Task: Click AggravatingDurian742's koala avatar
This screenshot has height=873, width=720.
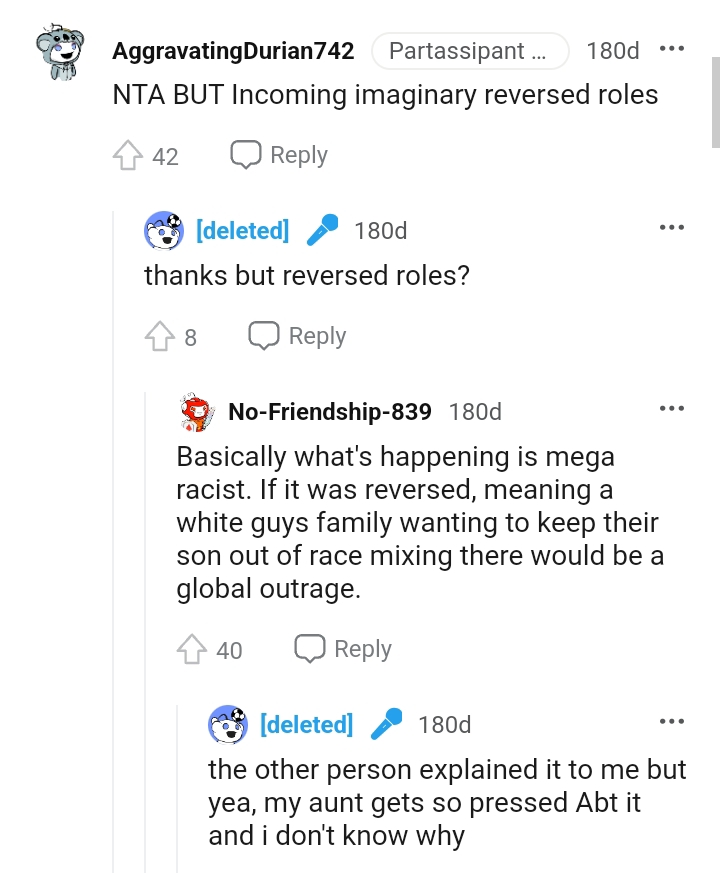Action: click(x=62, y=50)
